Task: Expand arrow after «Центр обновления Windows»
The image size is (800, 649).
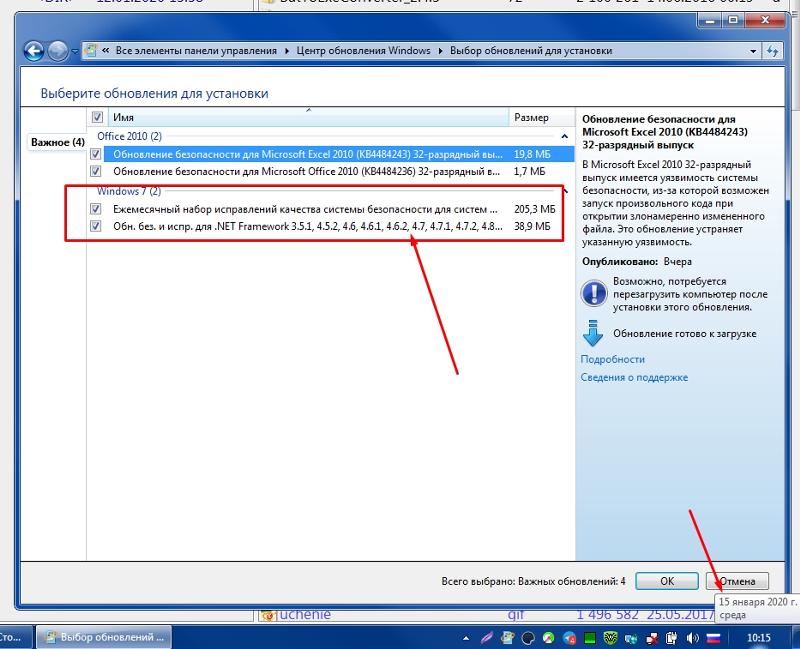Action: point(440,51)
